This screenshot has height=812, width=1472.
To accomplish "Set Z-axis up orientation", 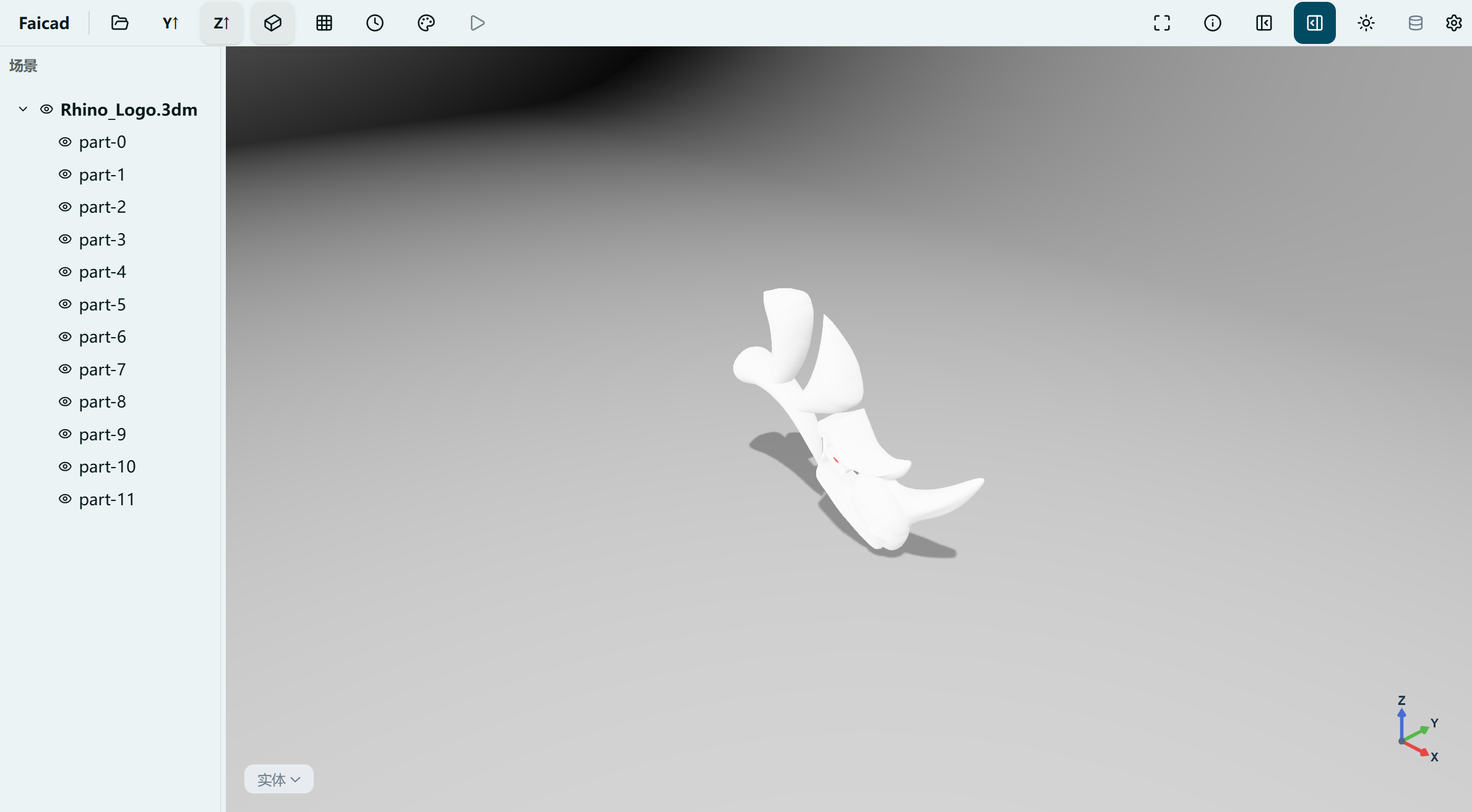I will [222, 23].
